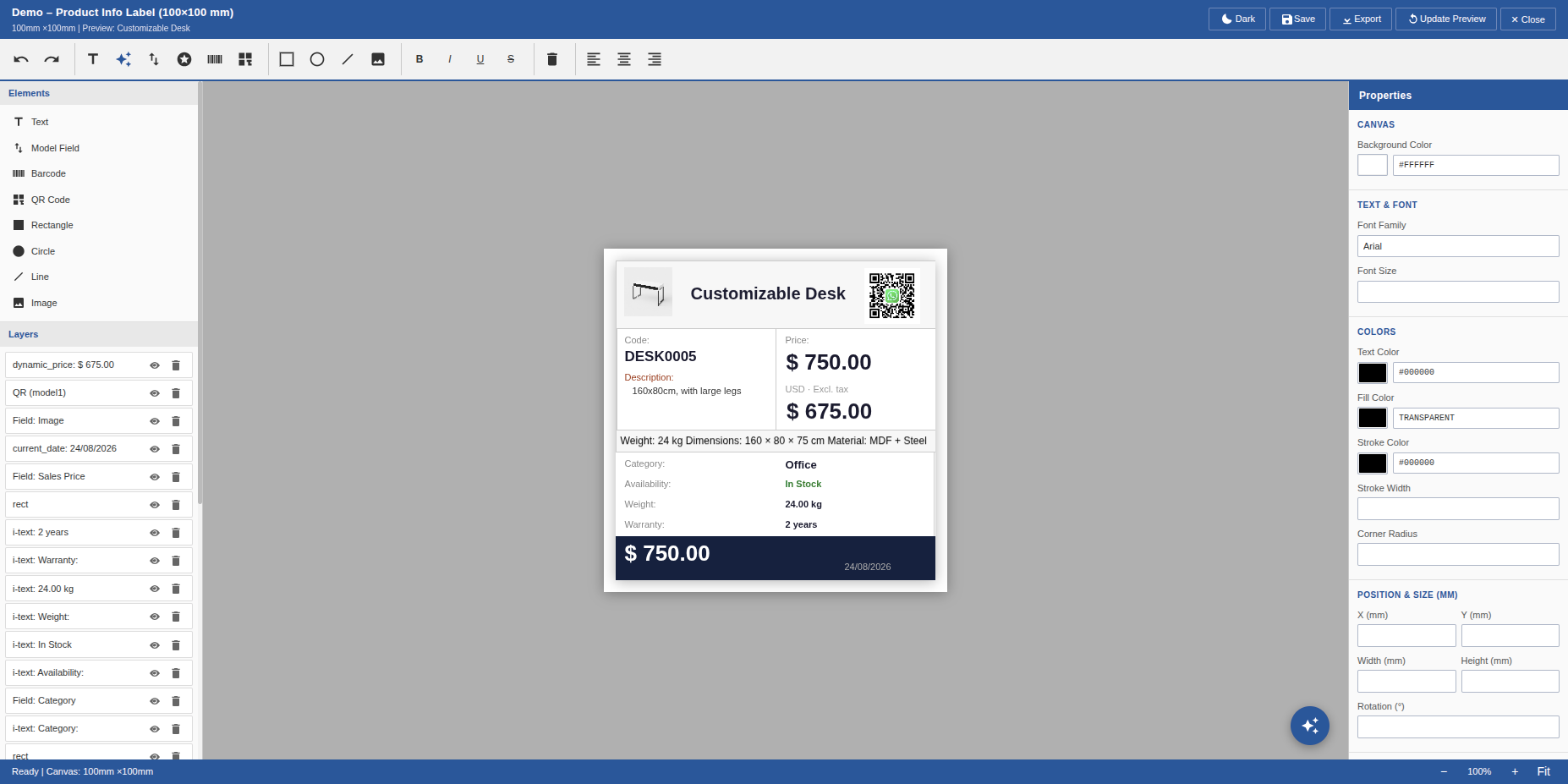
Task: Click the sparkle icon in the top toolbar
Action: coord(123,59)
